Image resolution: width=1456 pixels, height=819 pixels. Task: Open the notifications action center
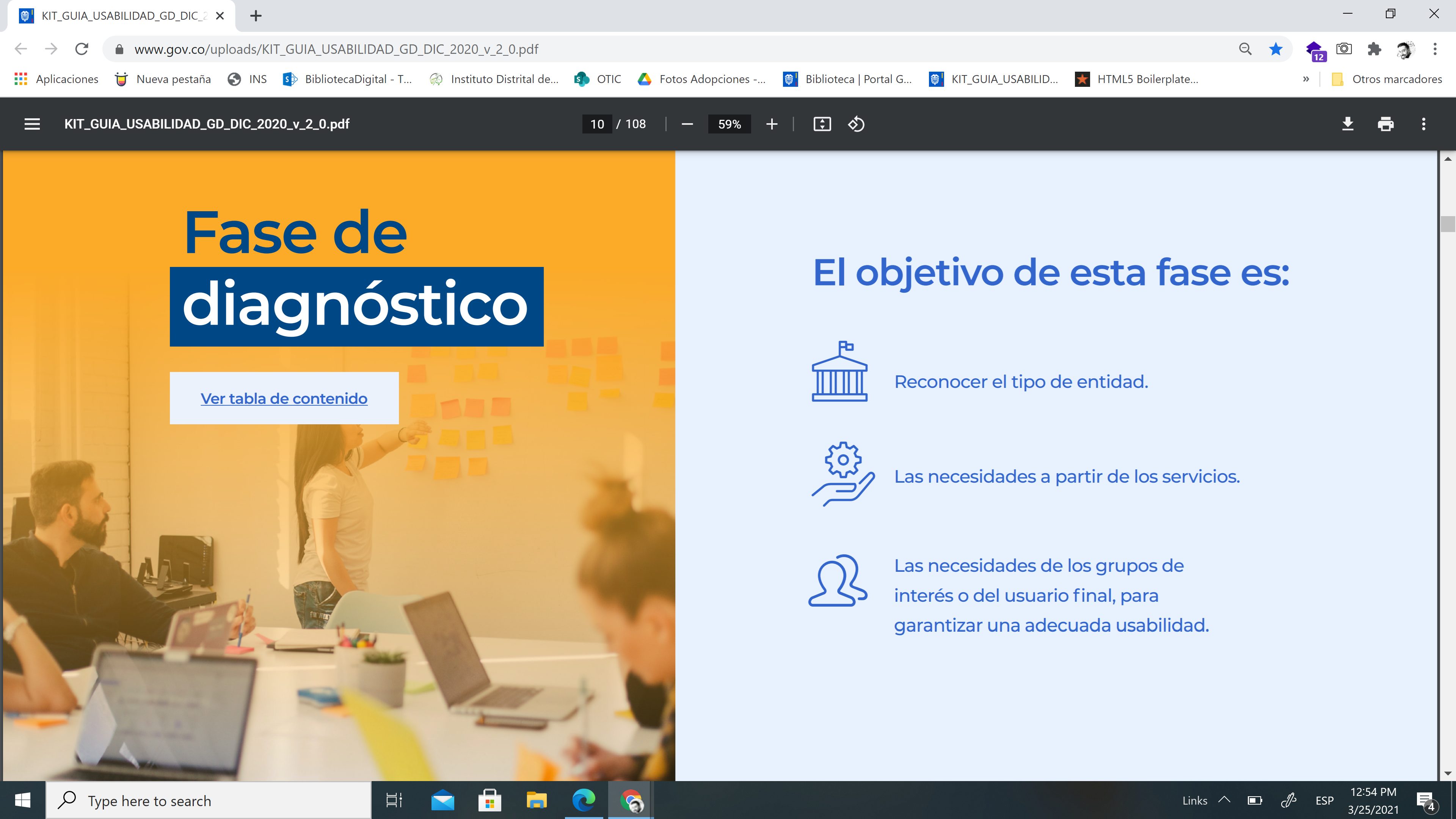[1426, 800]
